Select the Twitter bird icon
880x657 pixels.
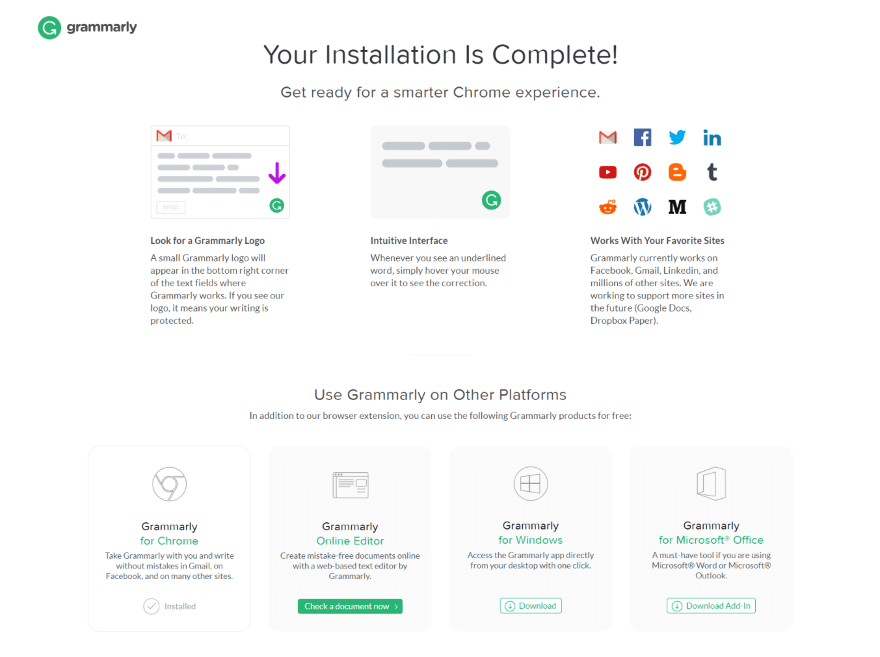point(677,138)
